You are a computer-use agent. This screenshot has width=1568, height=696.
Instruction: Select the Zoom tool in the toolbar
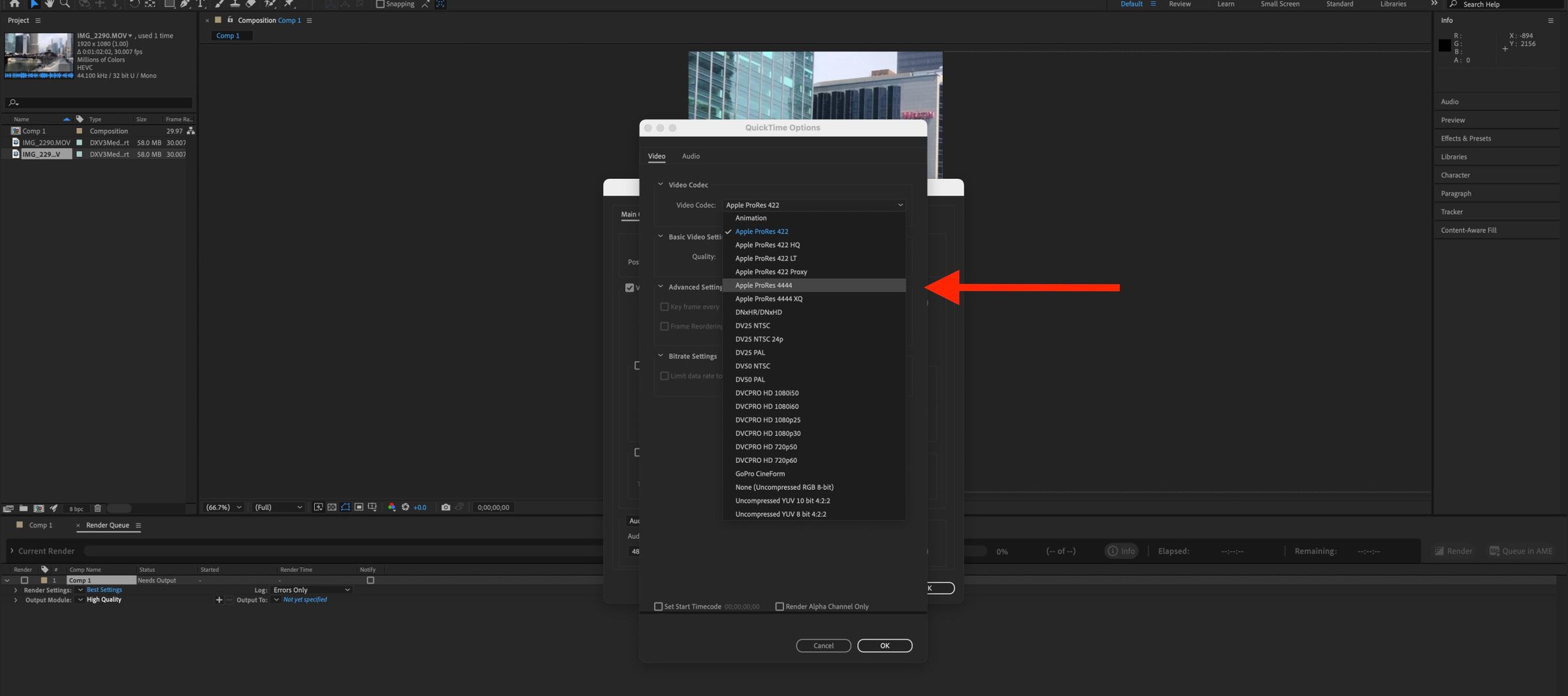65,4
